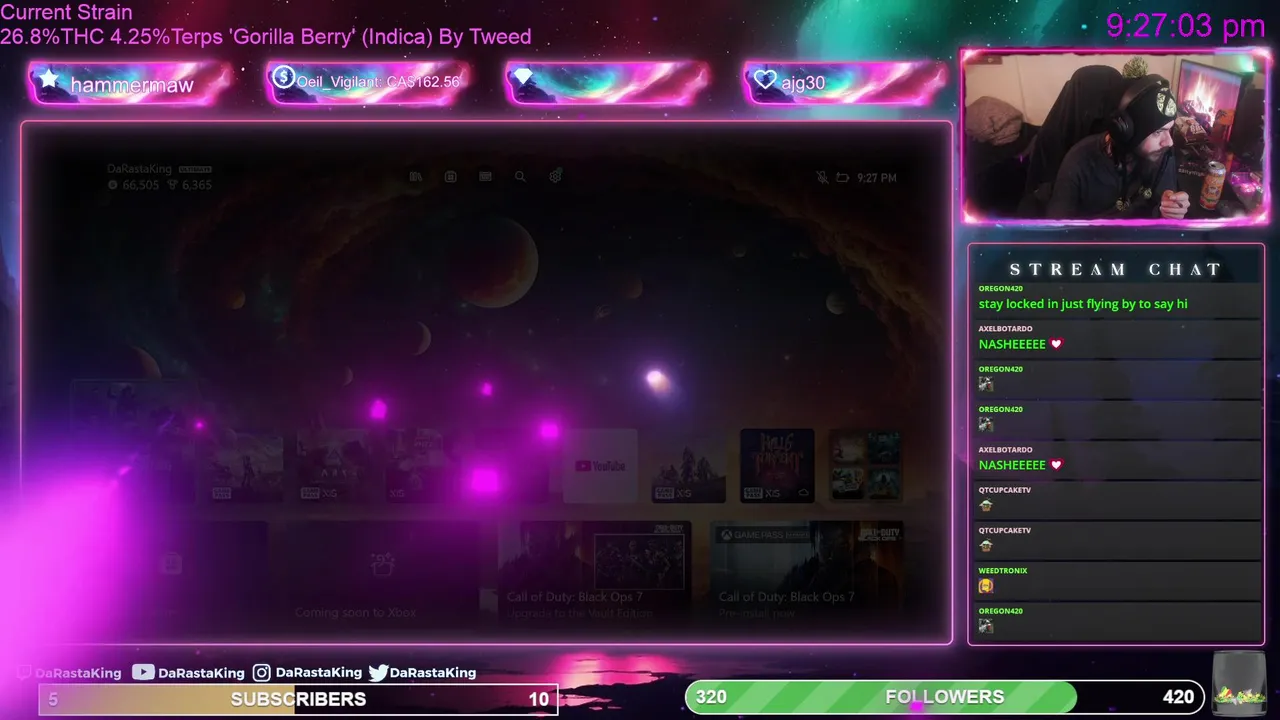Click the 9:27:03 pm stream clock
The width and height of the screenshot is (1280, 720).
1186,26
